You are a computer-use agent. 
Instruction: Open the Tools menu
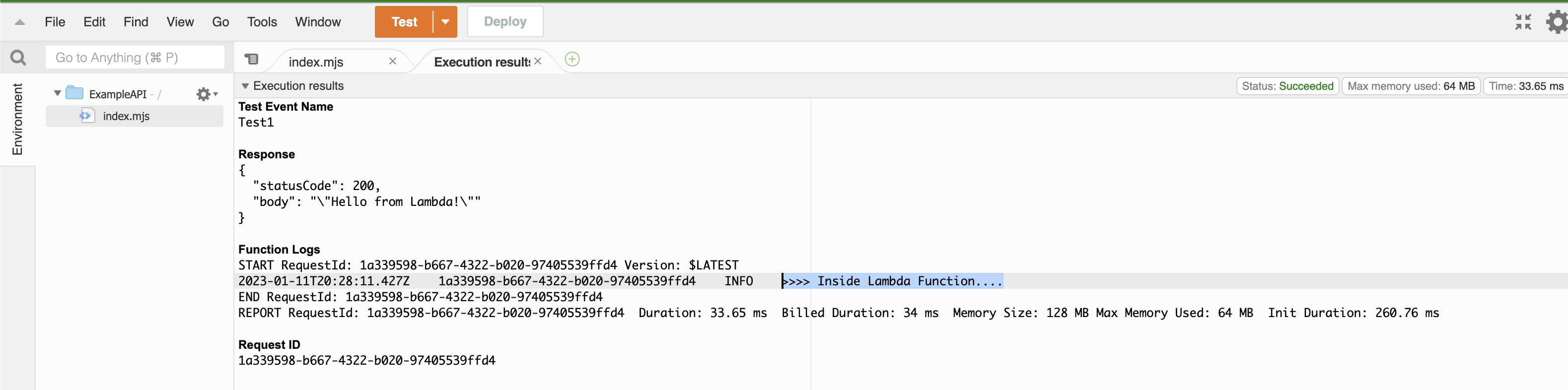[262, 22]
